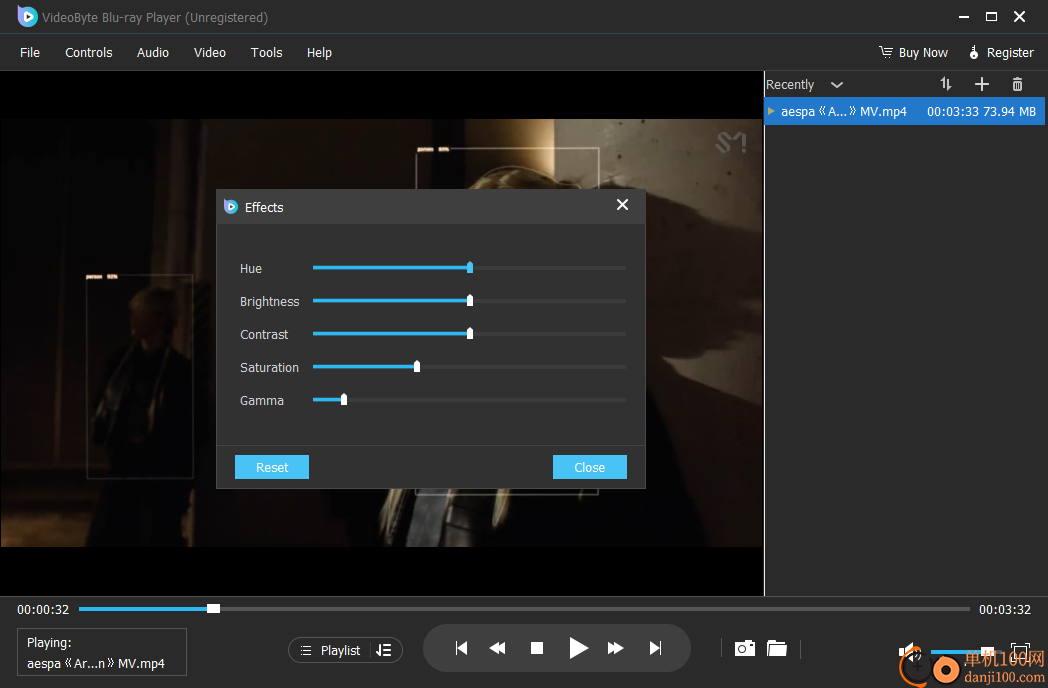Rewind the video
The image size is (1048, 688).
click(x=497, y=648)
